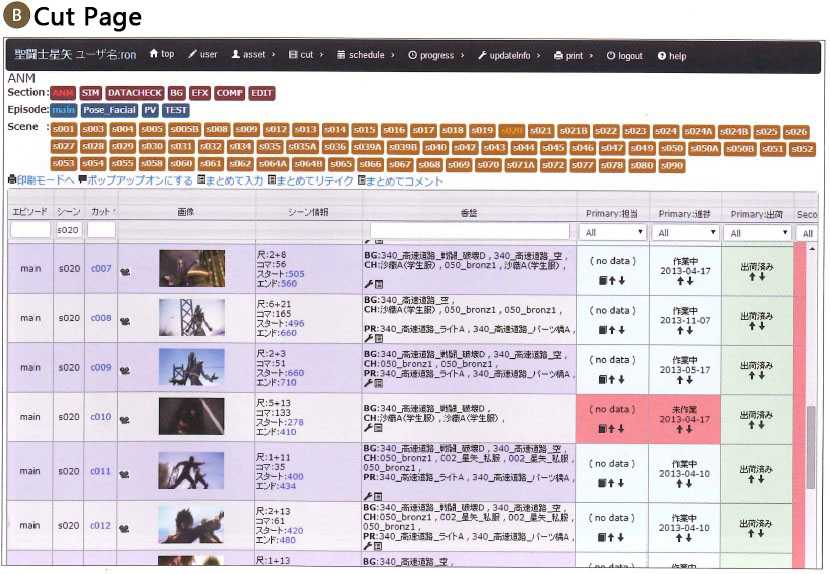
Task: Open thumbnail image for cut c012
Action: [191, 525]
